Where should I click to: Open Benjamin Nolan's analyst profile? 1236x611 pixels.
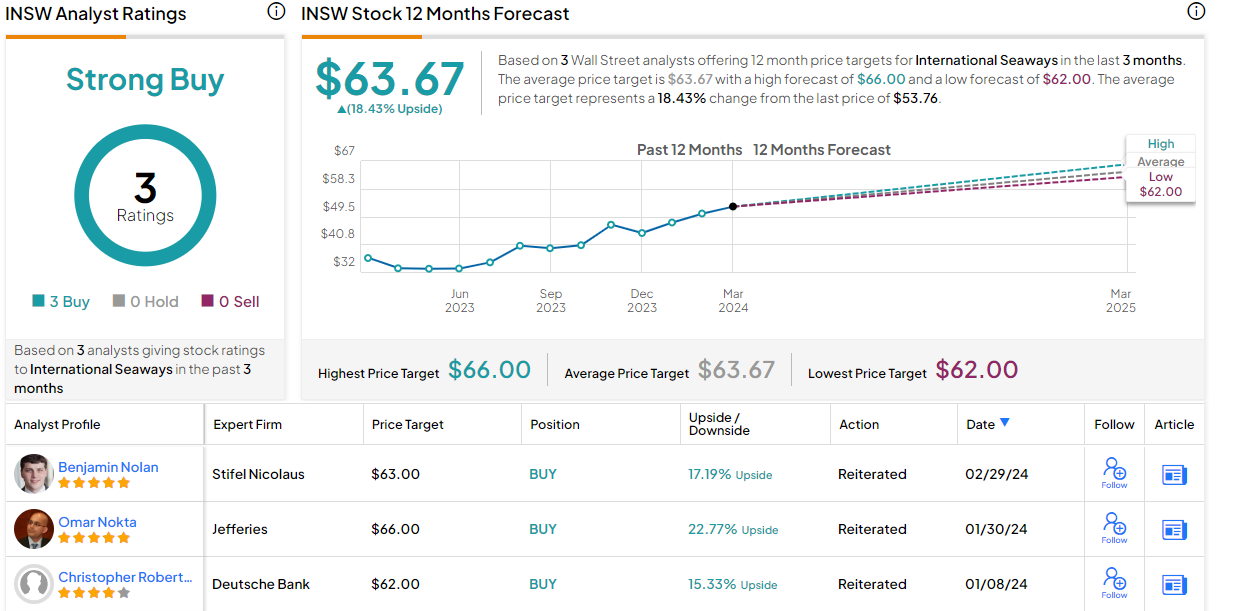[x=108, y=467]
